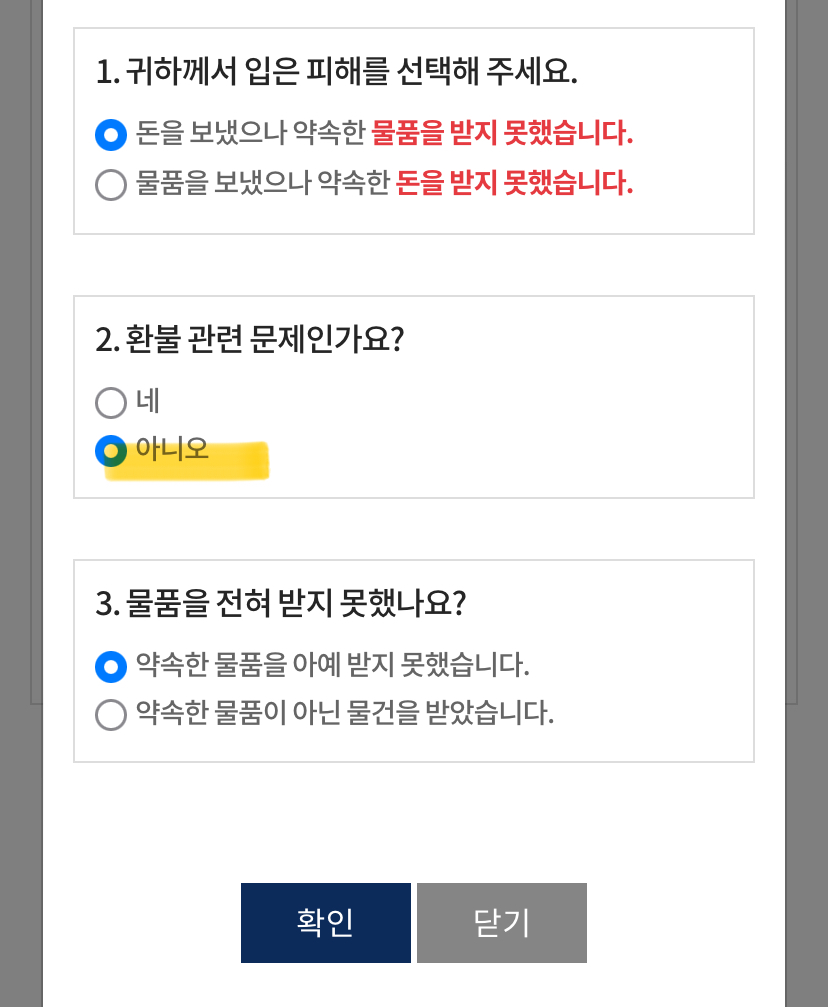
Task: Select radio circle for '약속한 물품이 아닌 물건을 받았습니다'
Action: tap(110, 715)
